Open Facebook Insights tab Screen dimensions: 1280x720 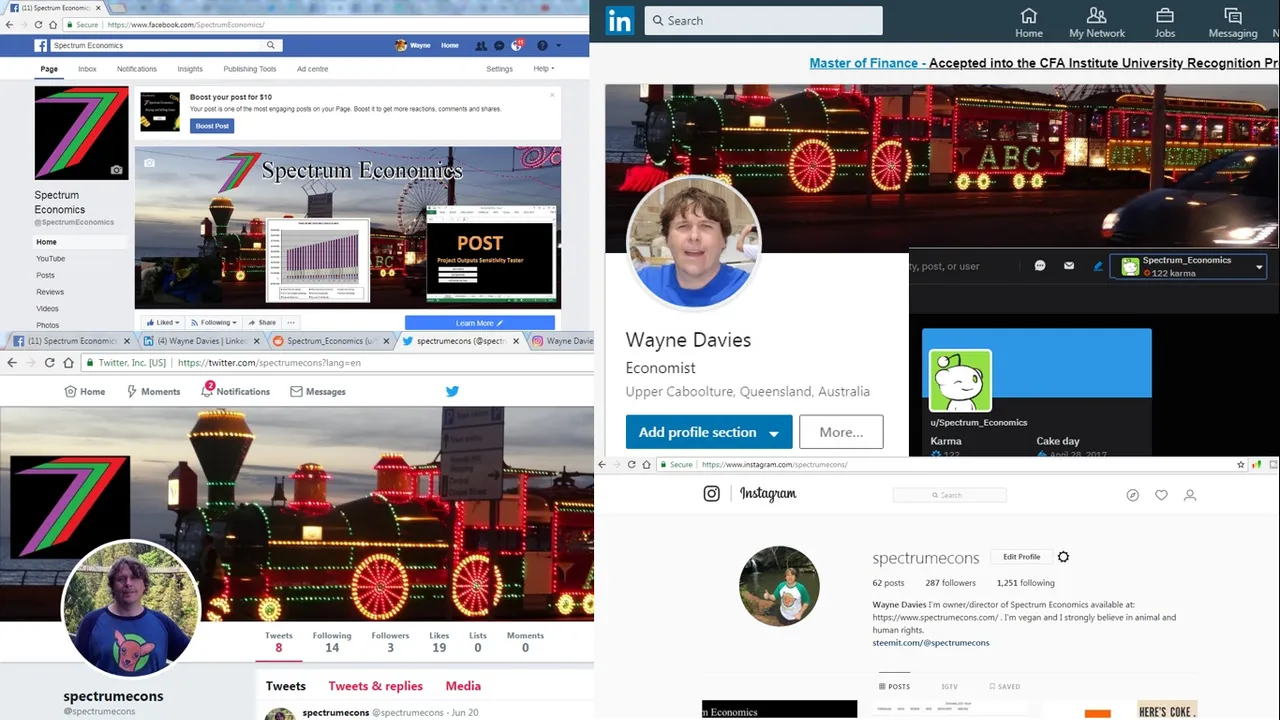pos(190,69)
